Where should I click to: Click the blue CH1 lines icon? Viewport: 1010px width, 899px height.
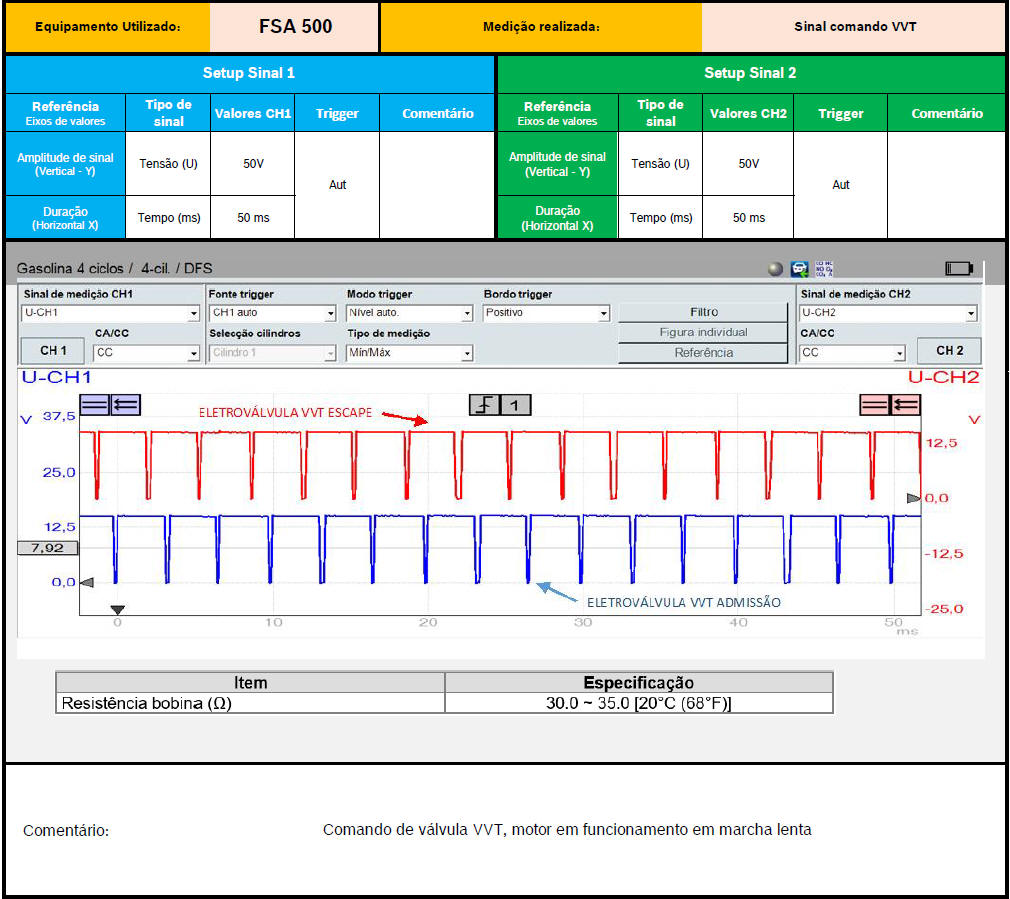coord(95,404)
